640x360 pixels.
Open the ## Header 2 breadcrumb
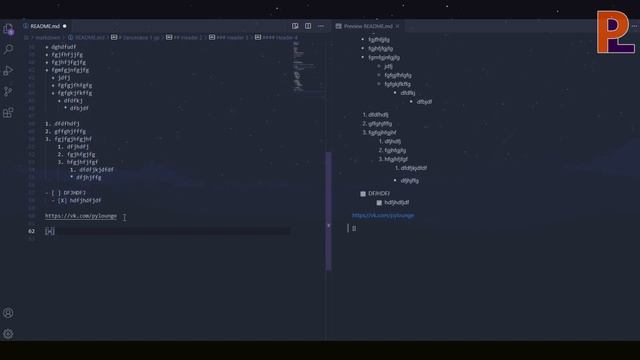click(184, 38)
